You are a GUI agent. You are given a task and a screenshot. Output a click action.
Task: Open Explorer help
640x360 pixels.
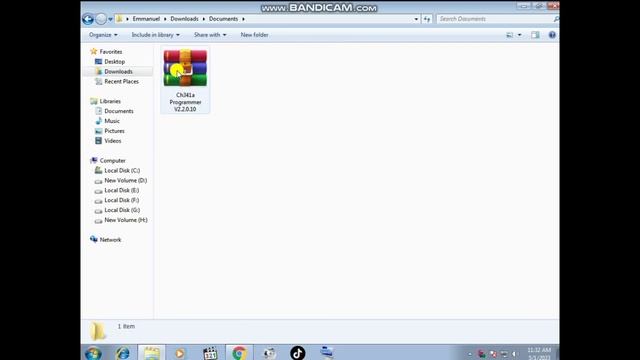click(x=552, y=35)
